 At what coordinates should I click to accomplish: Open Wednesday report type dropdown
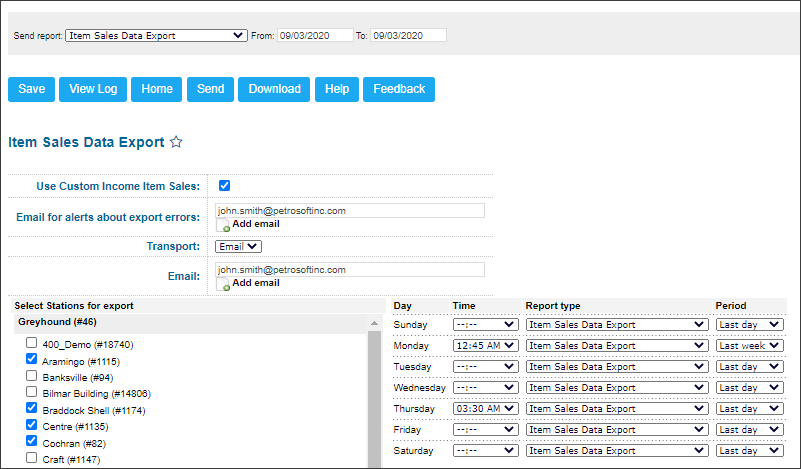[x=617, y=387]
